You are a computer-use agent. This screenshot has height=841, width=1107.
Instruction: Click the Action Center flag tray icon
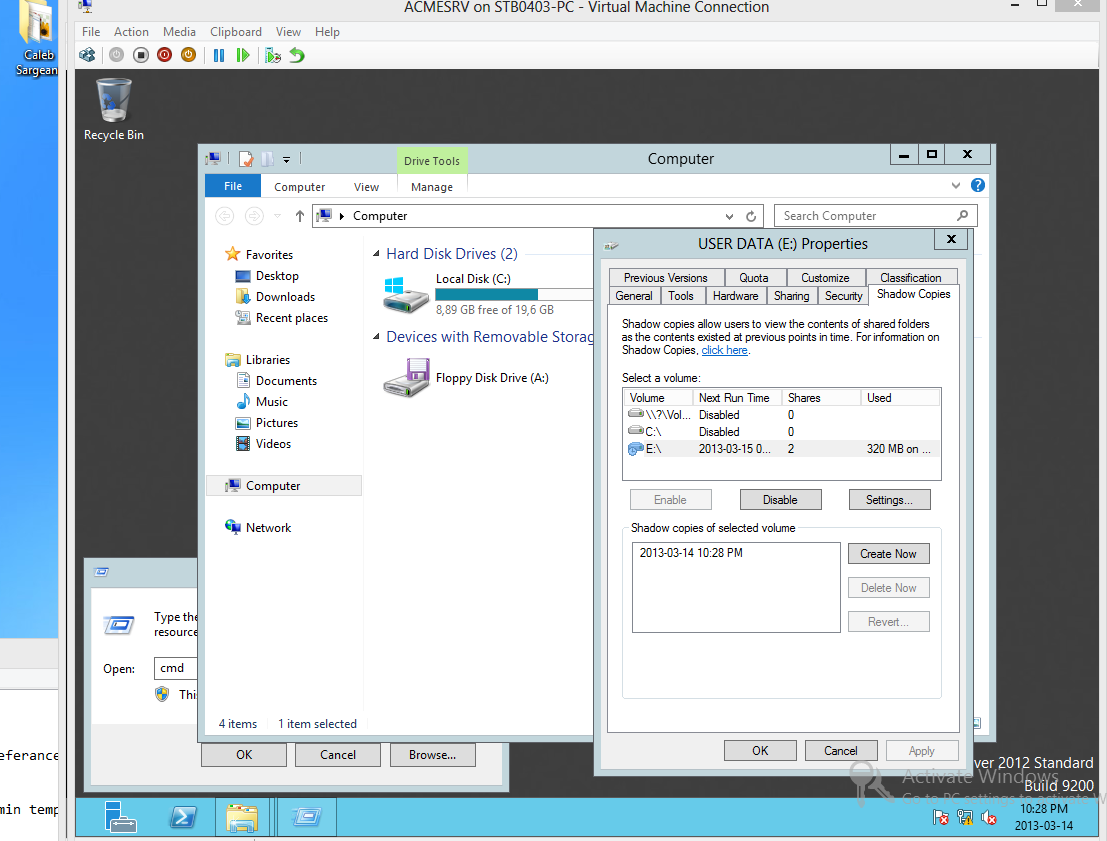(940, 818)
